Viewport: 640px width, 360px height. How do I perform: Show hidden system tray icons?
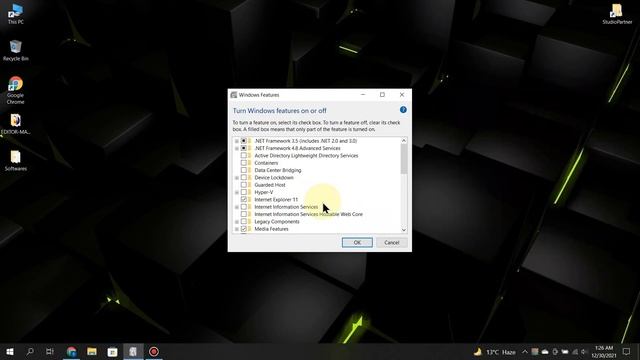point(525,352)
